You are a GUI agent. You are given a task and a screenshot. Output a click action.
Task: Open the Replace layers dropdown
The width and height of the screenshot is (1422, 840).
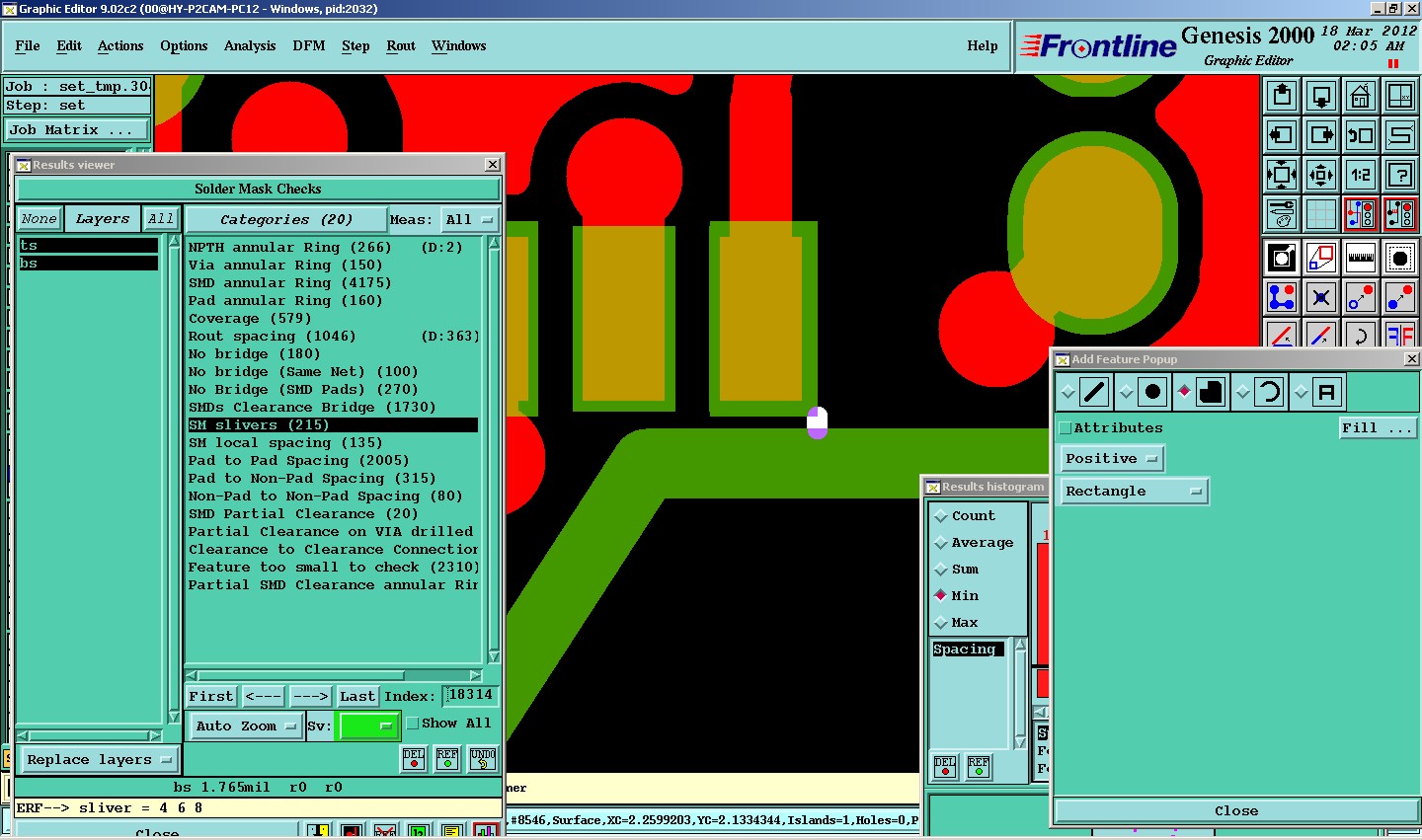pyautogui.click(x=99, y=760)
